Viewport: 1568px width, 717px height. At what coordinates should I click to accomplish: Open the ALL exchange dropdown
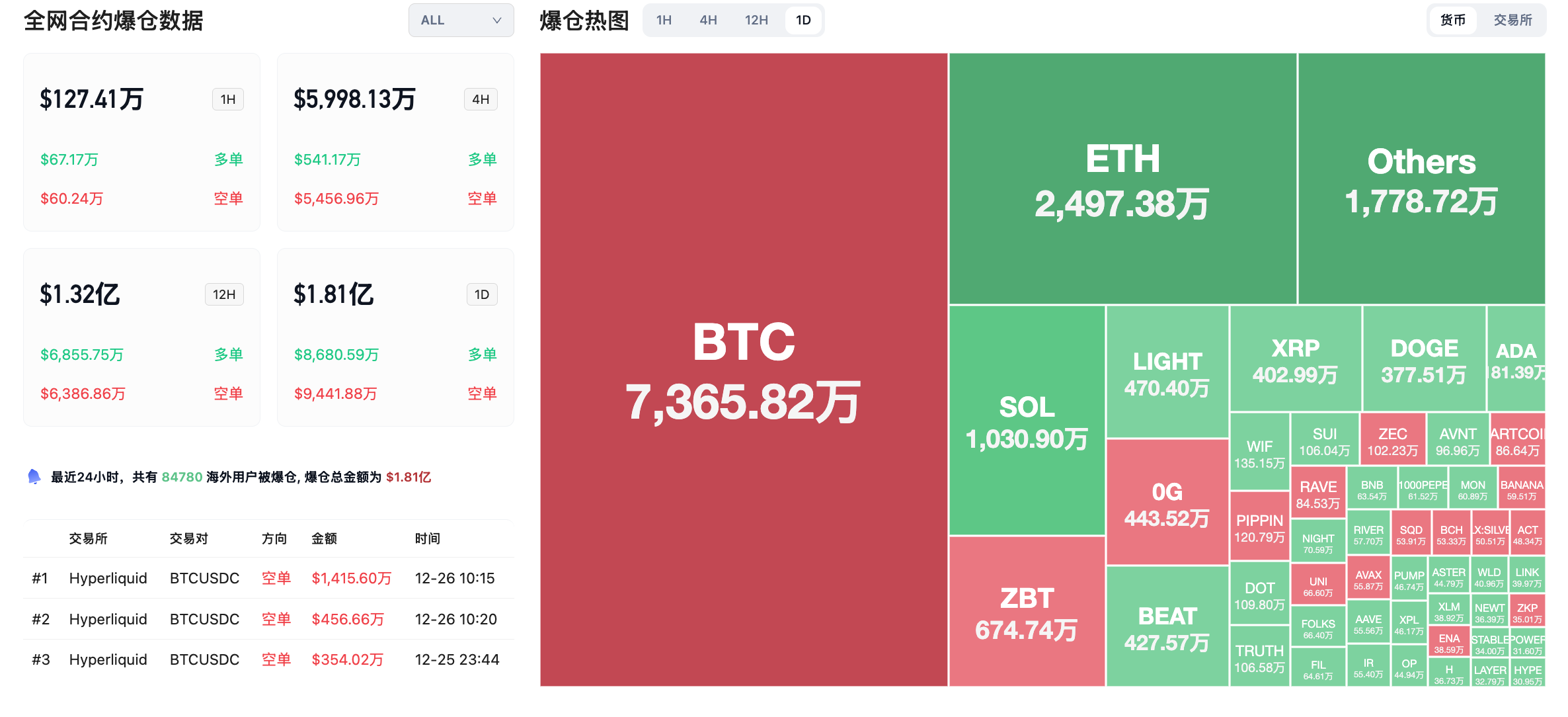[x=460, y=21]
